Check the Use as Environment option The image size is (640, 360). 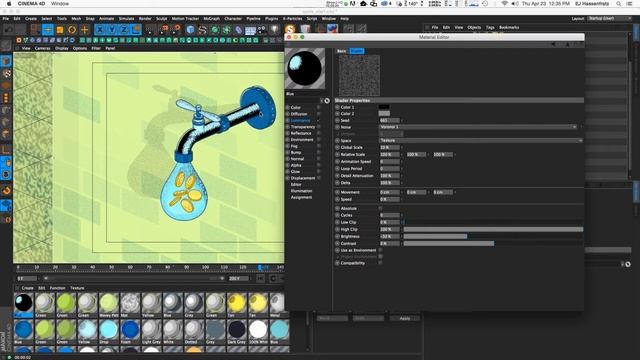click(x=380, y=250)
